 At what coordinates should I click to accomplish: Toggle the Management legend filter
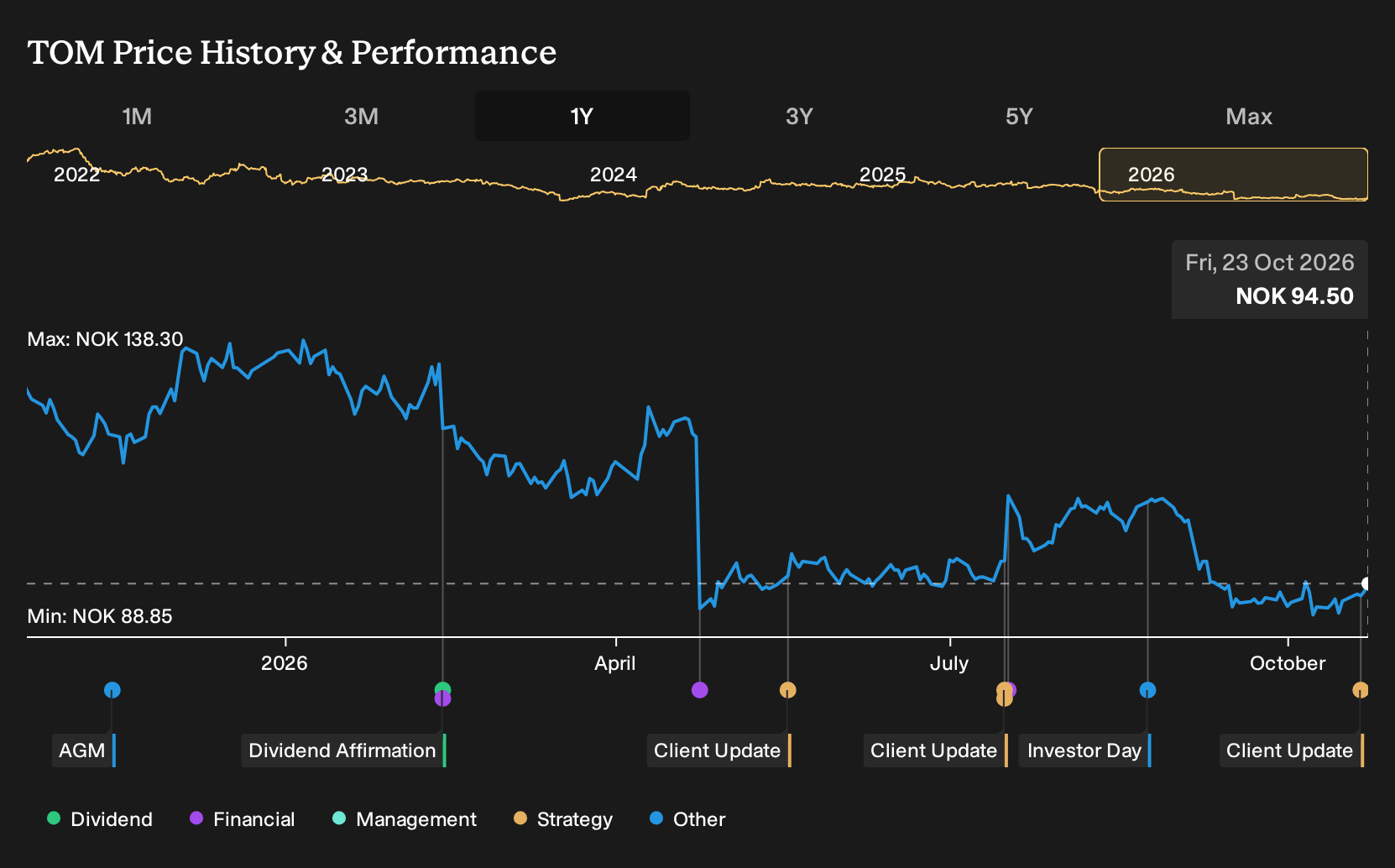pyautogui.click(x=405, y=819)
